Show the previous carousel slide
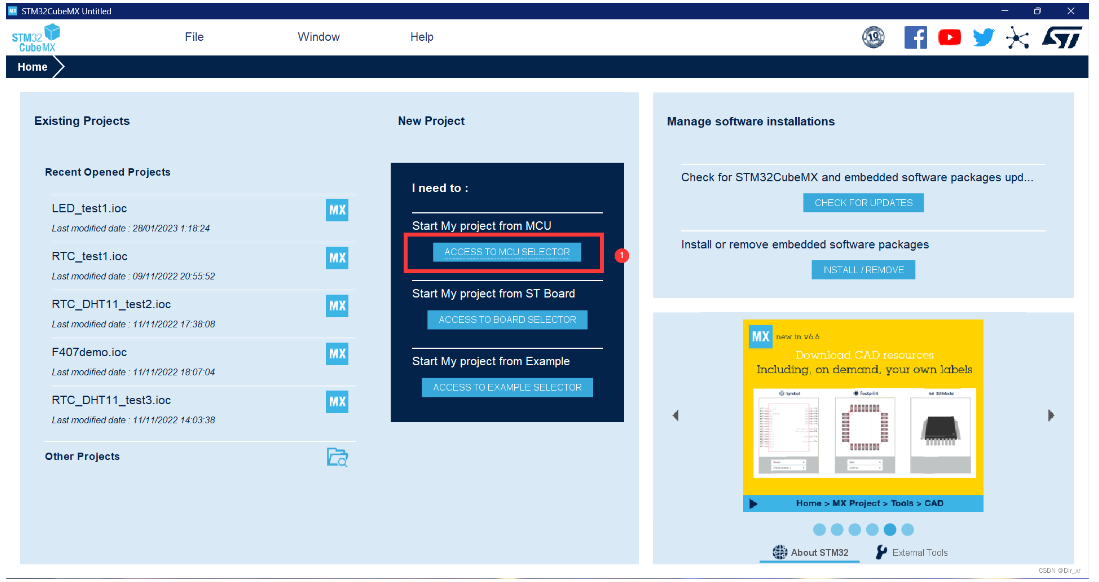 tap(676, 415)
